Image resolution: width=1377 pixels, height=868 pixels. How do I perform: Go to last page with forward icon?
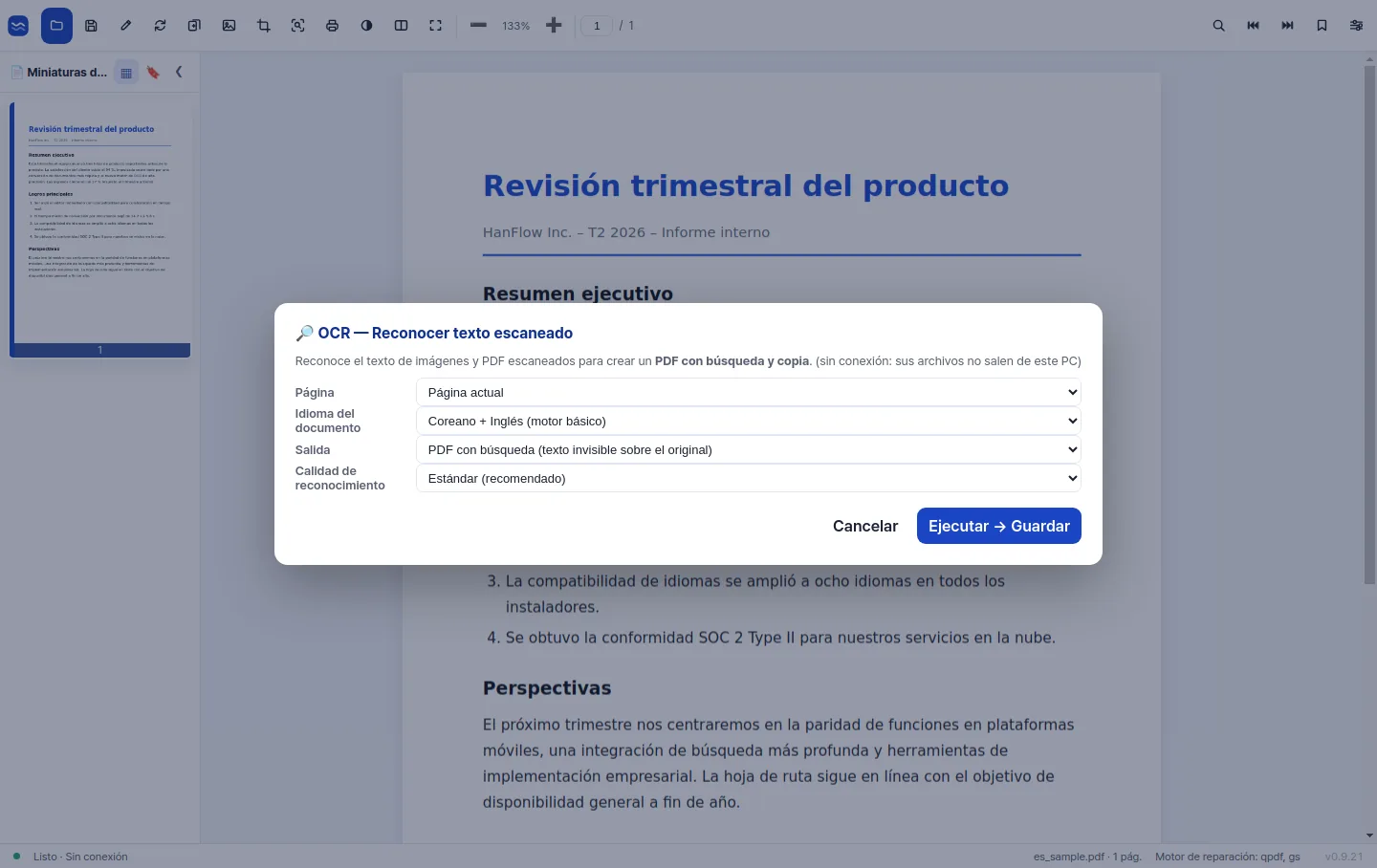point(1287,26)
